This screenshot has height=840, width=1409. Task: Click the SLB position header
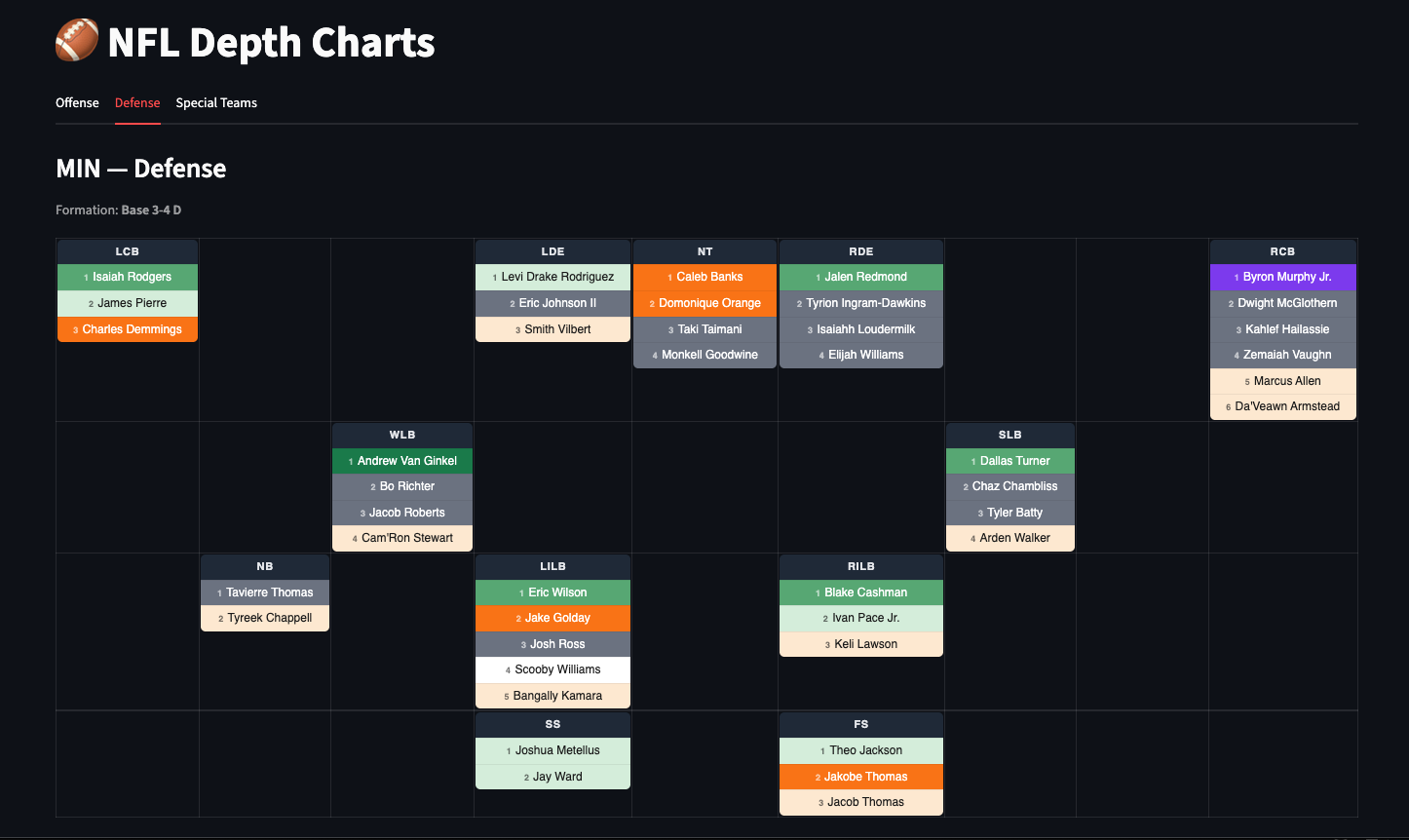pos(1010,435)
